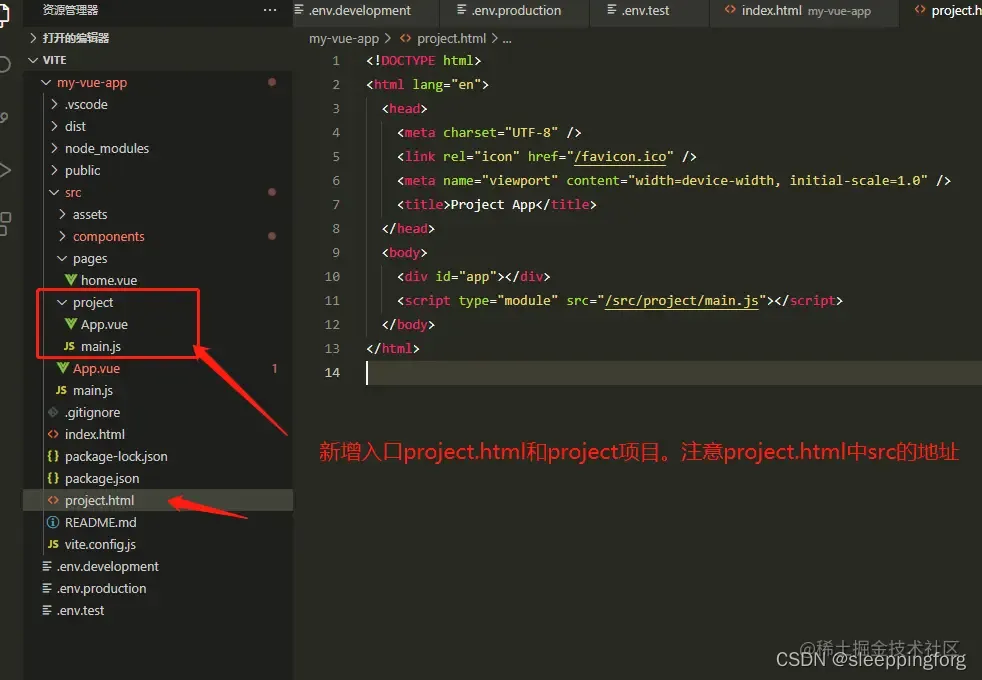Click the info icon beside README.md

(x=53, y=522)
